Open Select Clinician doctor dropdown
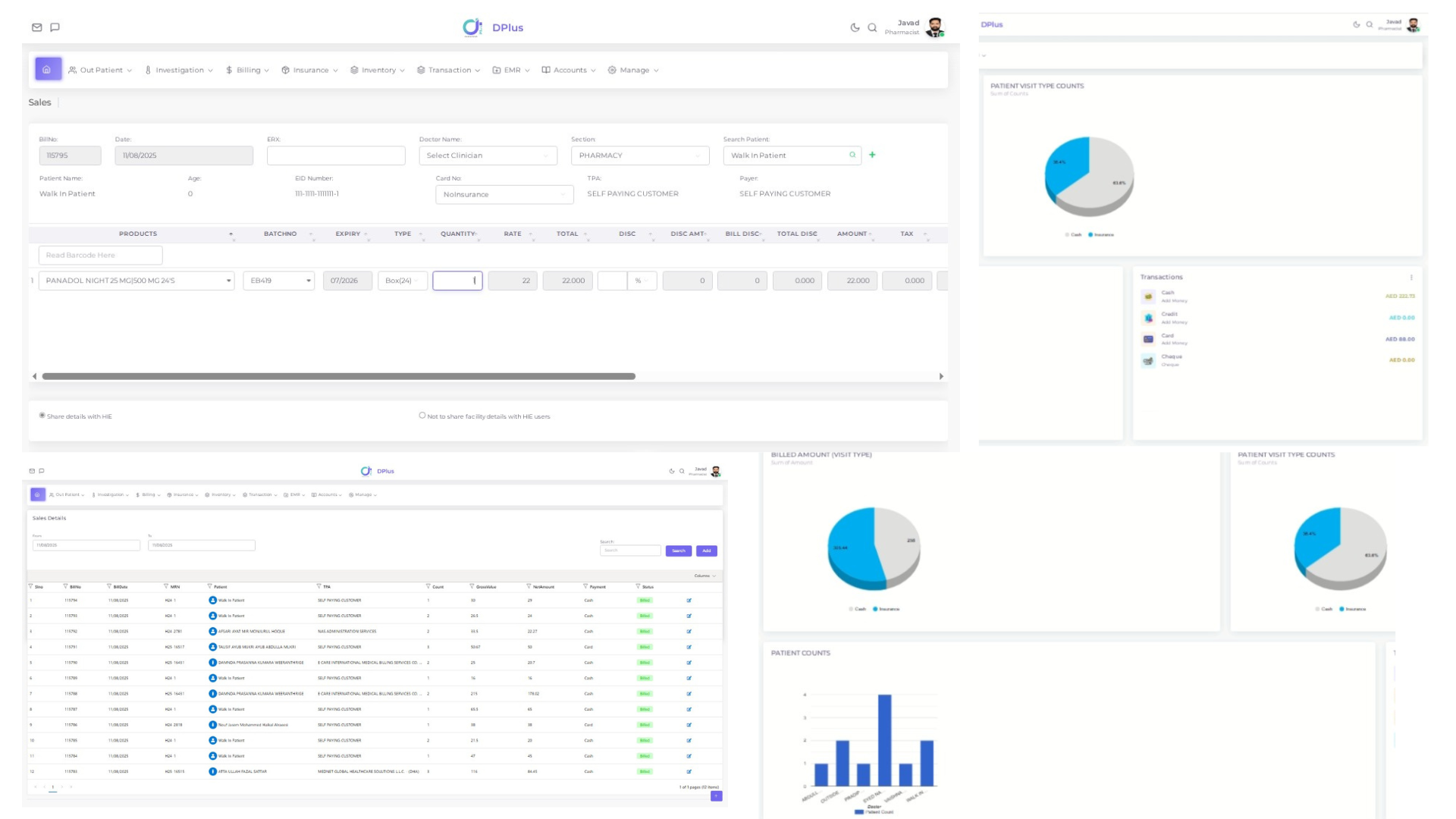The width and height of the screenshot is (1456, 819). pyautogui.click(x=488, y=155)
